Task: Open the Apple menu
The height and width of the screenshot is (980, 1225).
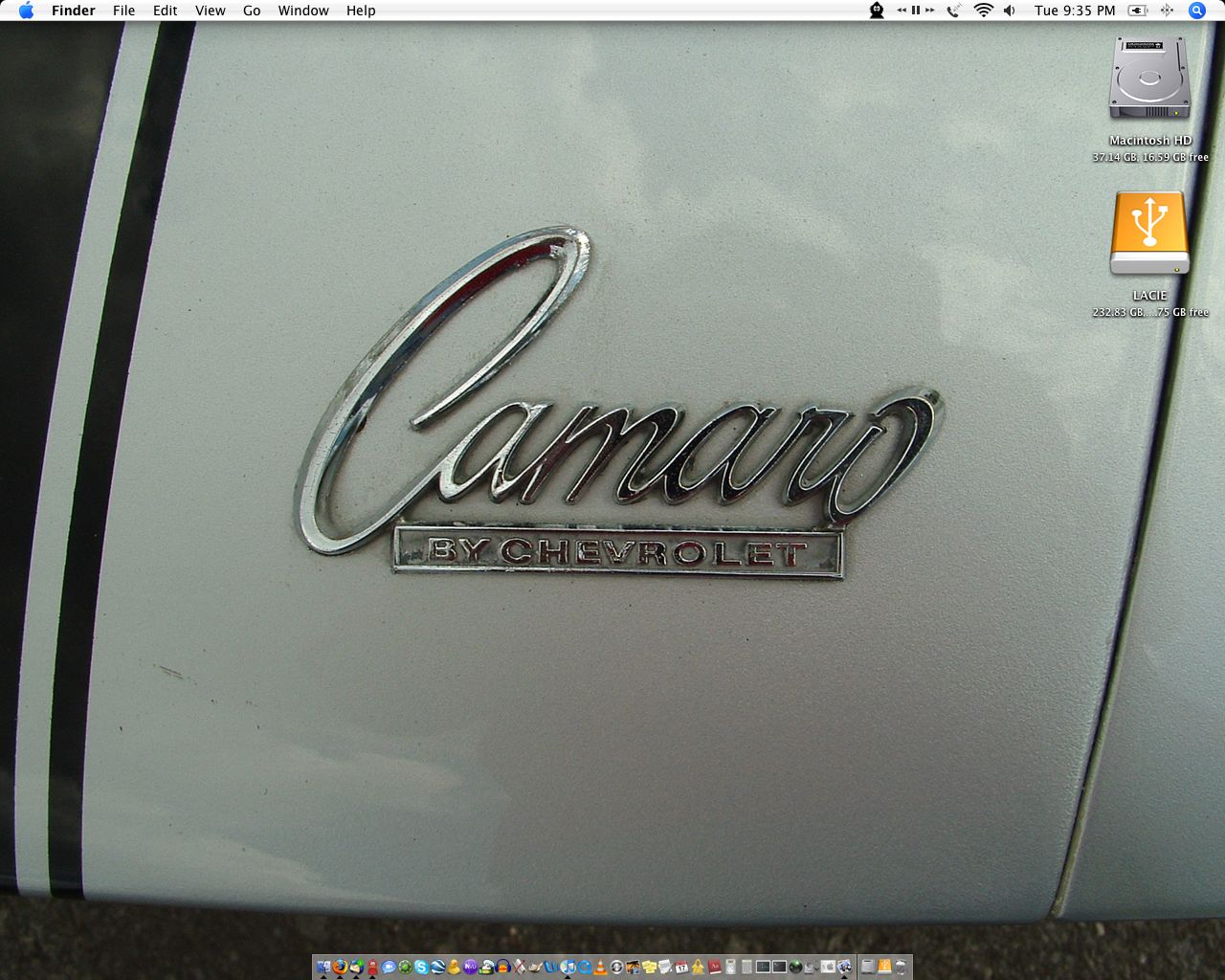Action: coord(26,11)
